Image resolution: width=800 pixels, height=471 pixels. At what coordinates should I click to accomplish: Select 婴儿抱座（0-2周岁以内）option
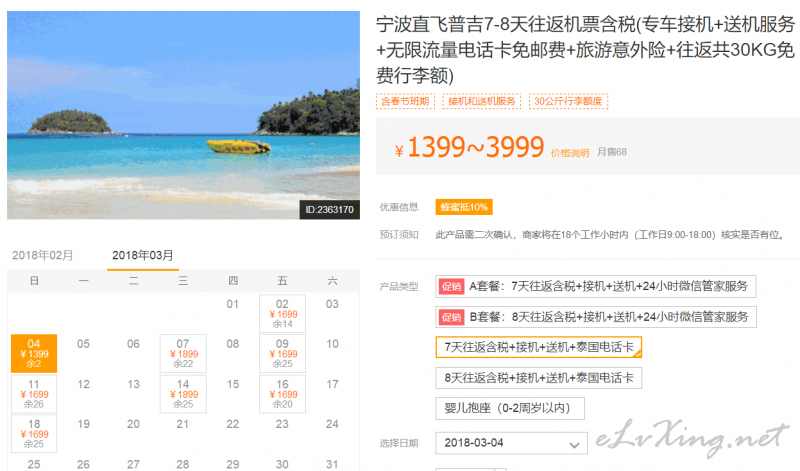pos(510,408)
